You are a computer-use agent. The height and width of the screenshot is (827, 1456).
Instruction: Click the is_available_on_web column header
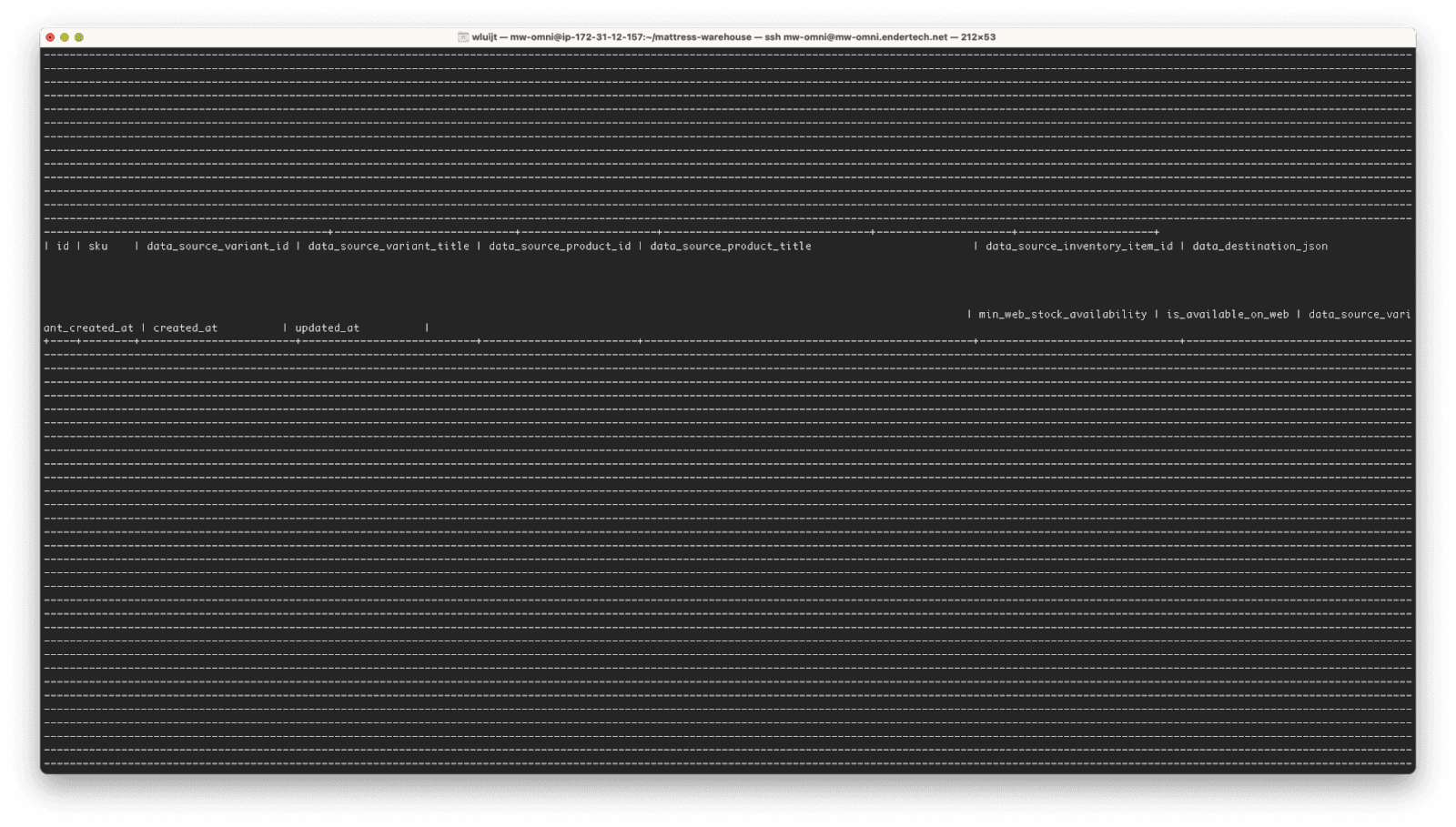tap(1228, 314)
